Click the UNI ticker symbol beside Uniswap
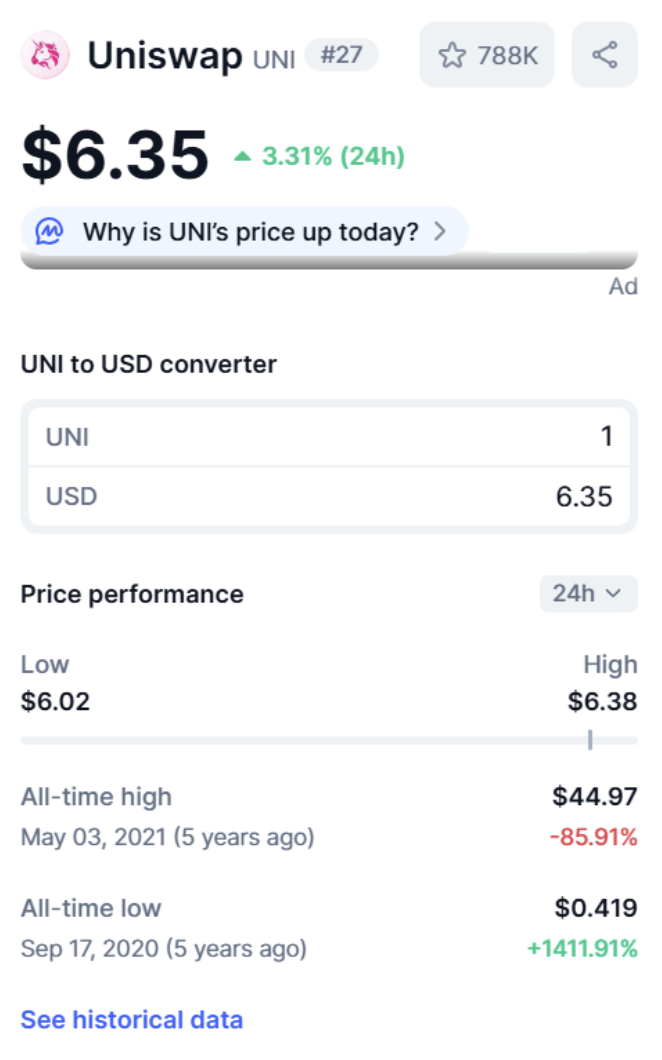 [273, 59]
